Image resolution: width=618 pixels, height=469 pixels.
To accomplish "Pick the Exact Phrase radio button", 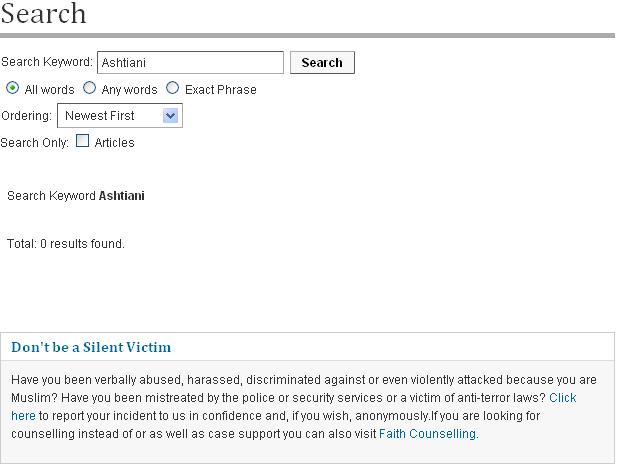I will pos(173,88).
